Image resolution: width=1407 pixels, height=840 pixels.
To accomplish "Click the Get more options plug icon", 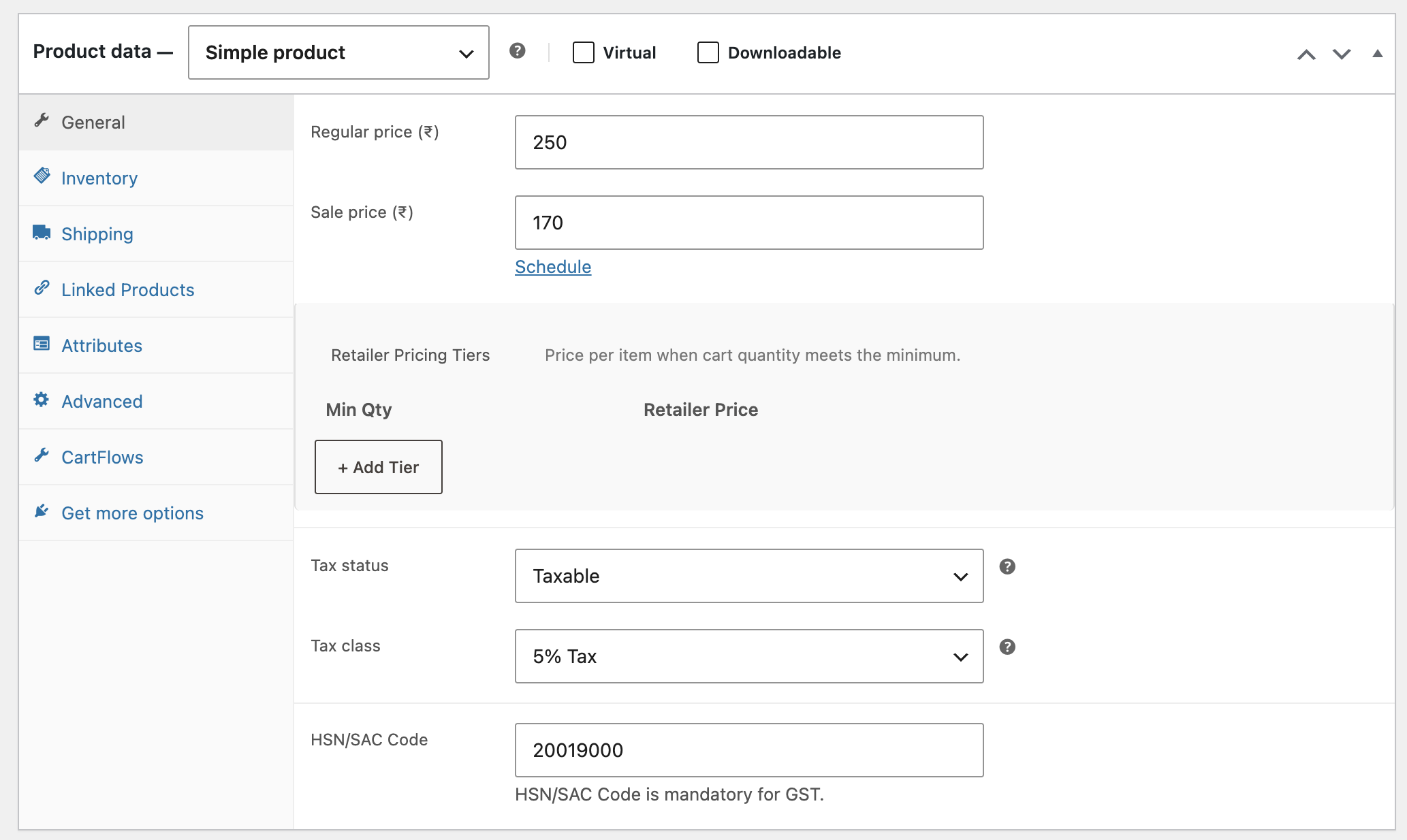I will click(x=42, y=511).
